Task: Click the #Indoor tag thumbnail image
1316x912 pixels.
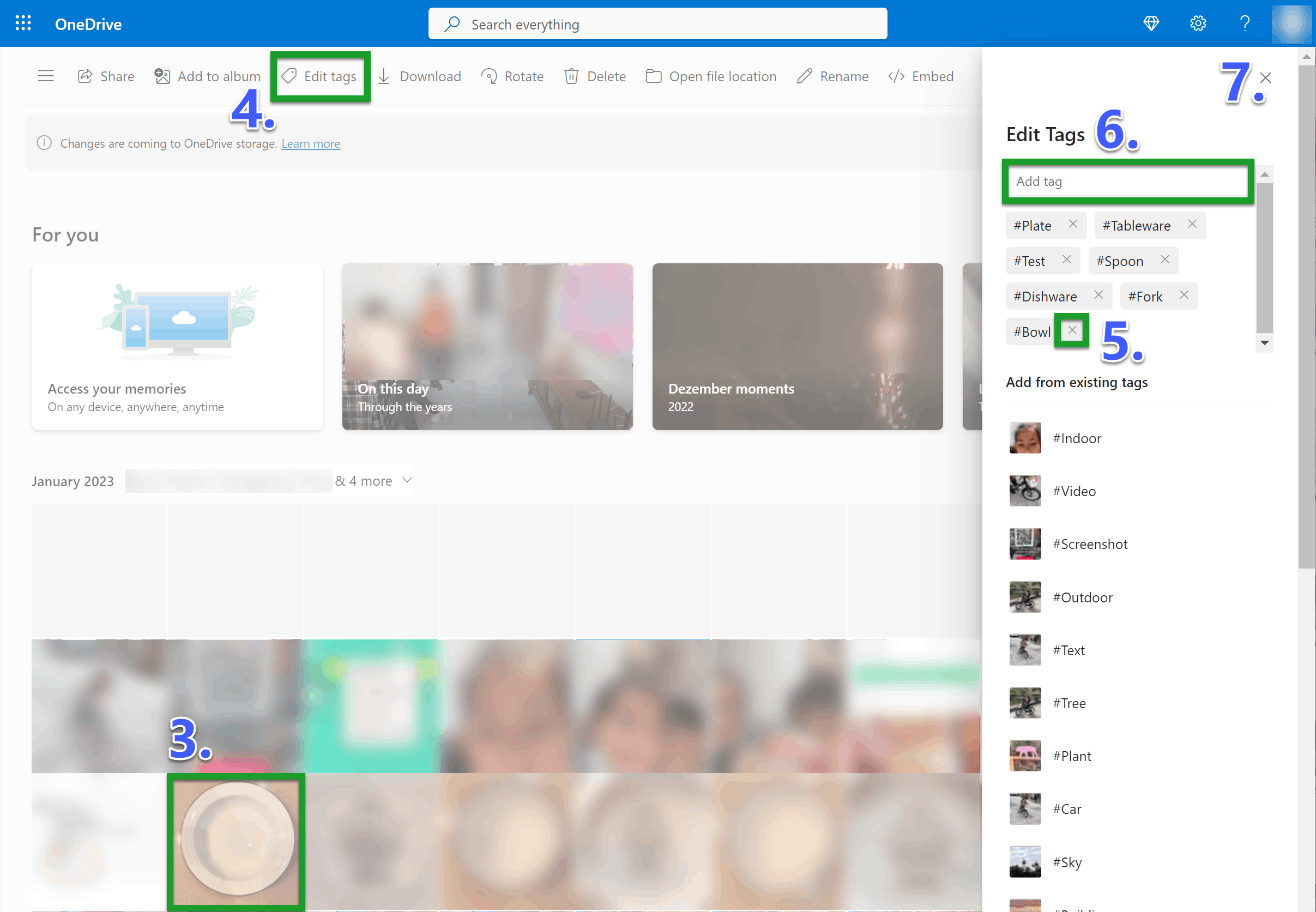Action: pyautogui.click(x=1025, y=438)
